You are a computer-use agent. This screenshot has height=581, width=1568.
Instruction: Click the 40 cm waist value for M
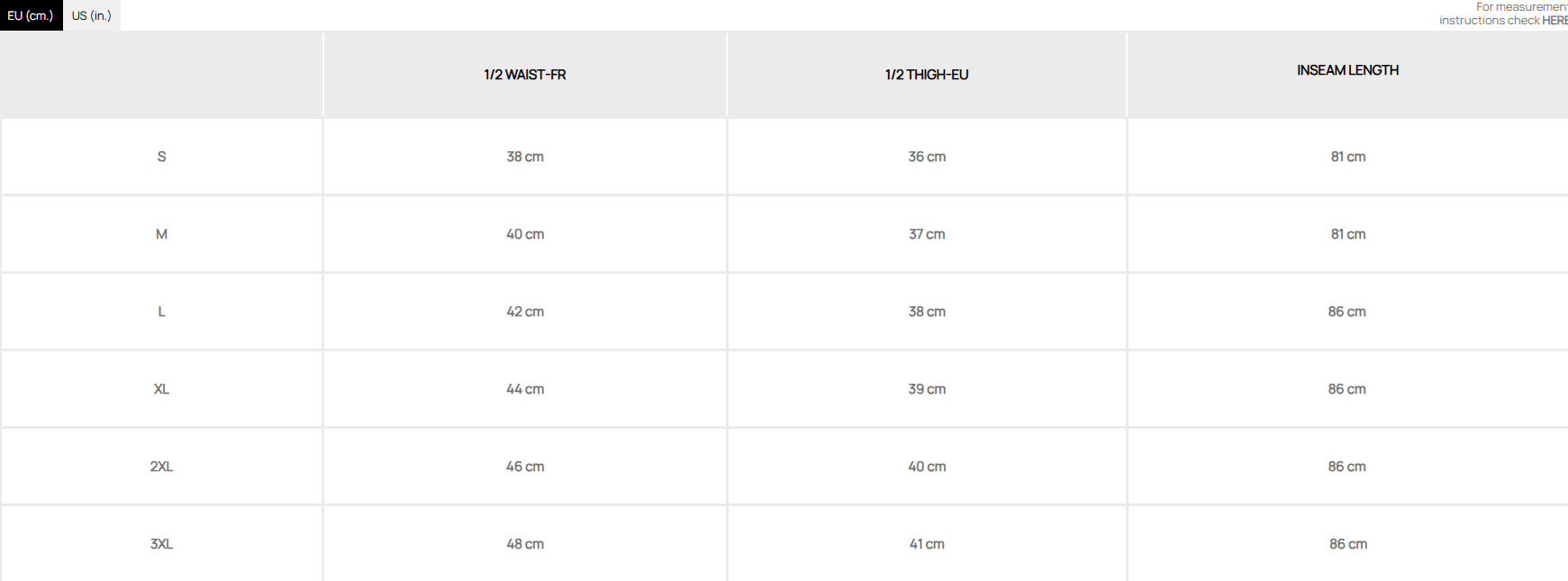tap(525, 234)
